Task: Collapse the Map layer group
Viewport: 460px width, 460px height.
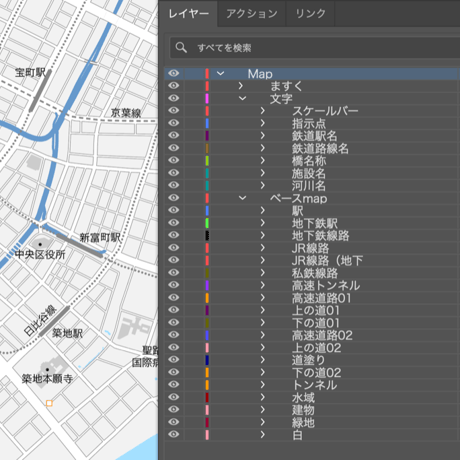Action: pyautogui.click(x=220, y=73)
